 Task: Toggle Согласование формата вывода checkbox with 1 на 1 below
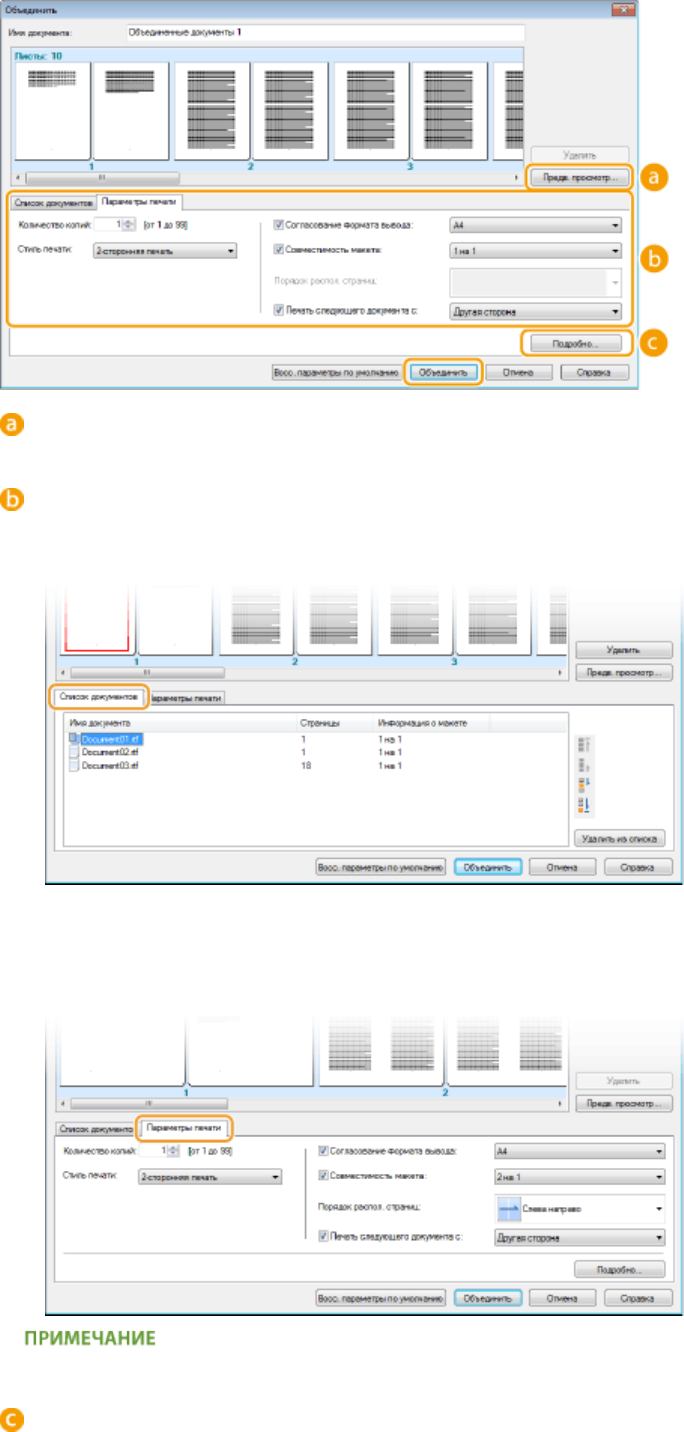point(278,225)
